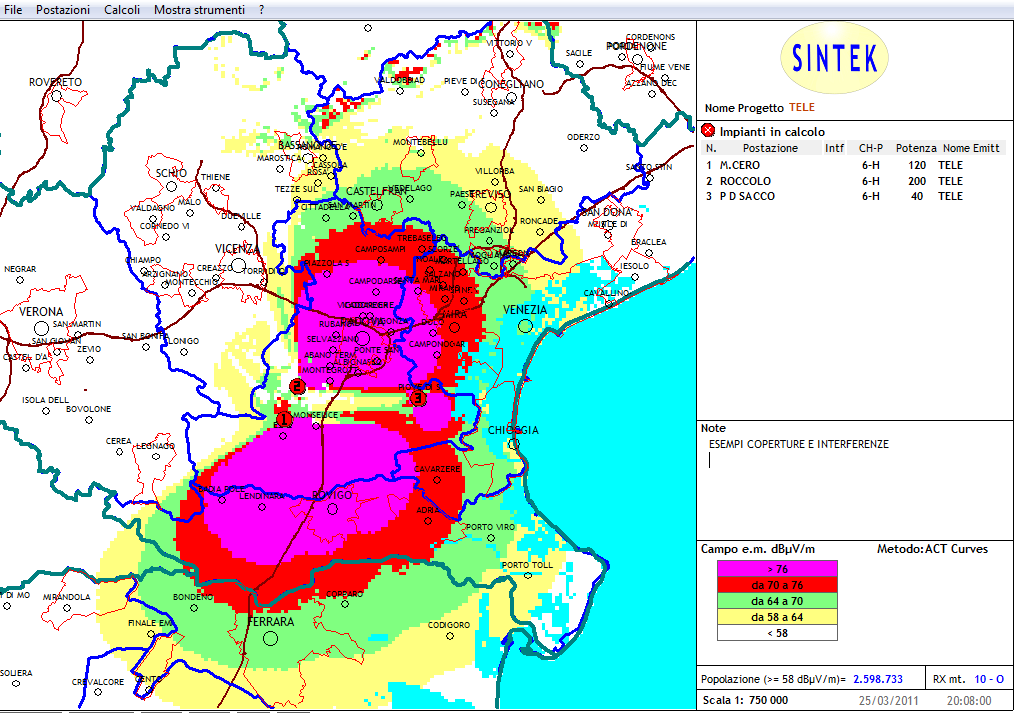This screenshot has height=713, width=1014.
Task: Click transmitter marker 1 near Monselice
Action: [x=283, y=420]
